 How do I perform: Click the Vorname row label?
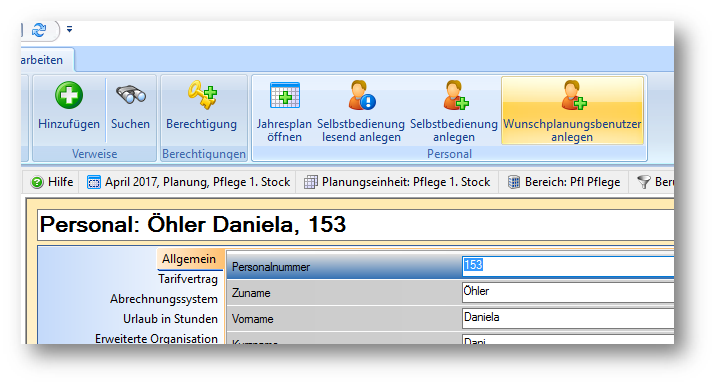(x=253, y=319)
